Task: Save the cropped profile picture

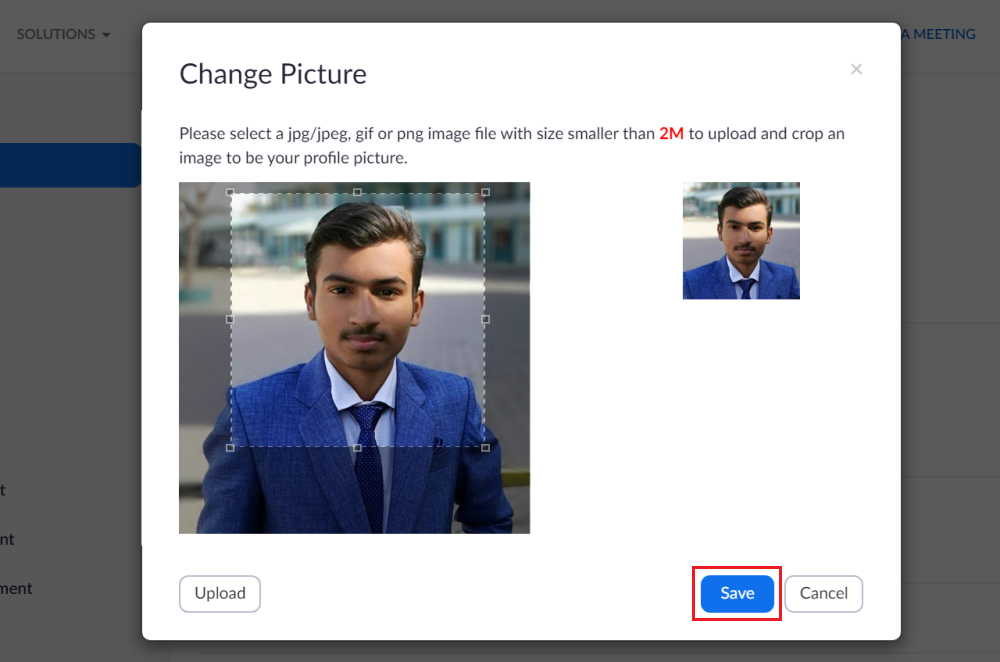Action: click(737, 593)
